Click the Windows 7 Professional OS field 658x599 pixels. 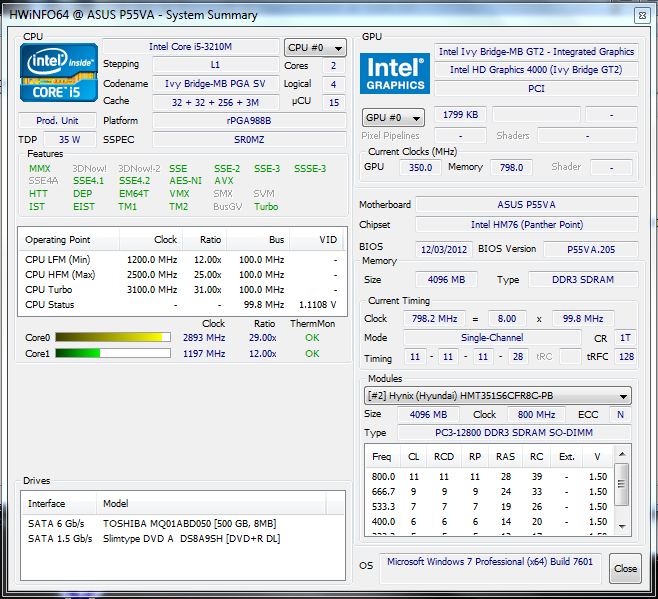point(490,568)
